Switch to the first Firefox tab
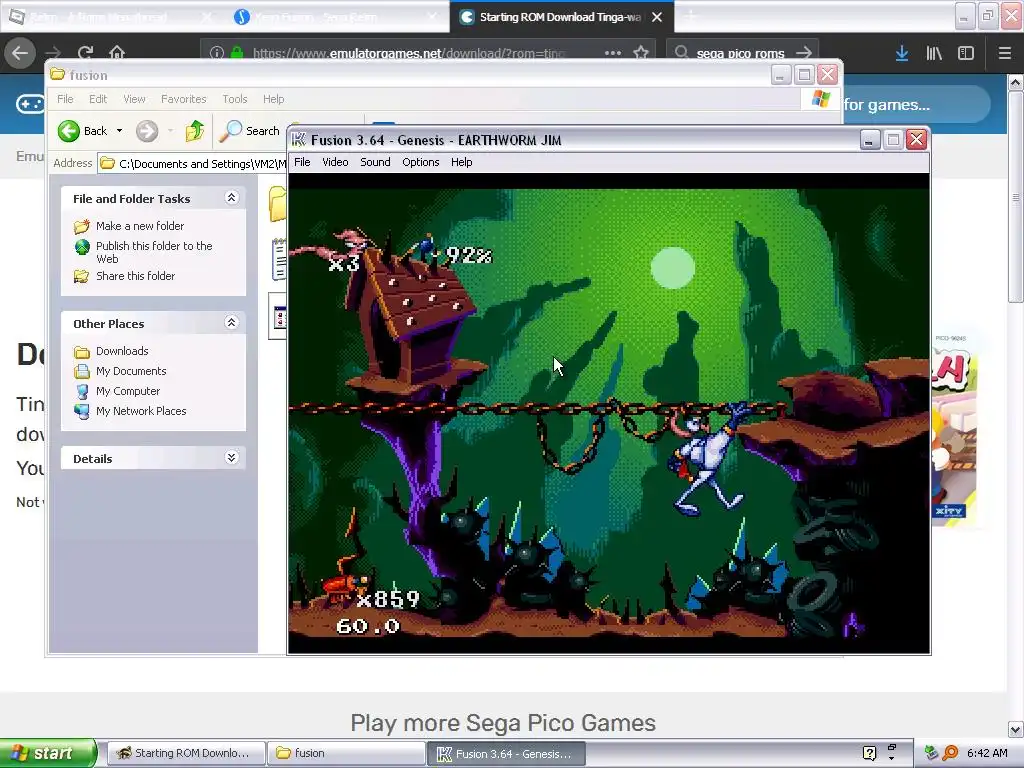The height and width of the screenshot is (768, 1024). click(x=111, y=17)
